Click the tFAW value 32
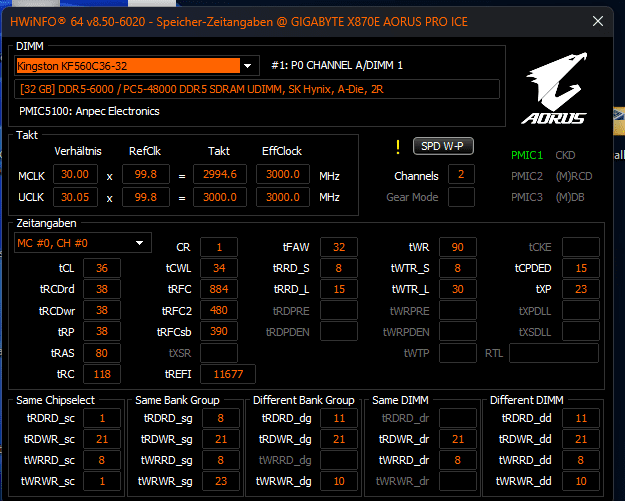 [x=339, y=247]
